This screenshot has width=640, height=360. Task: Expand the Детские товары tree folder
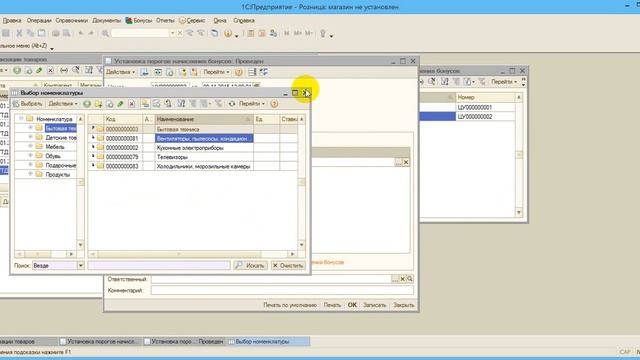pos(30,137)
